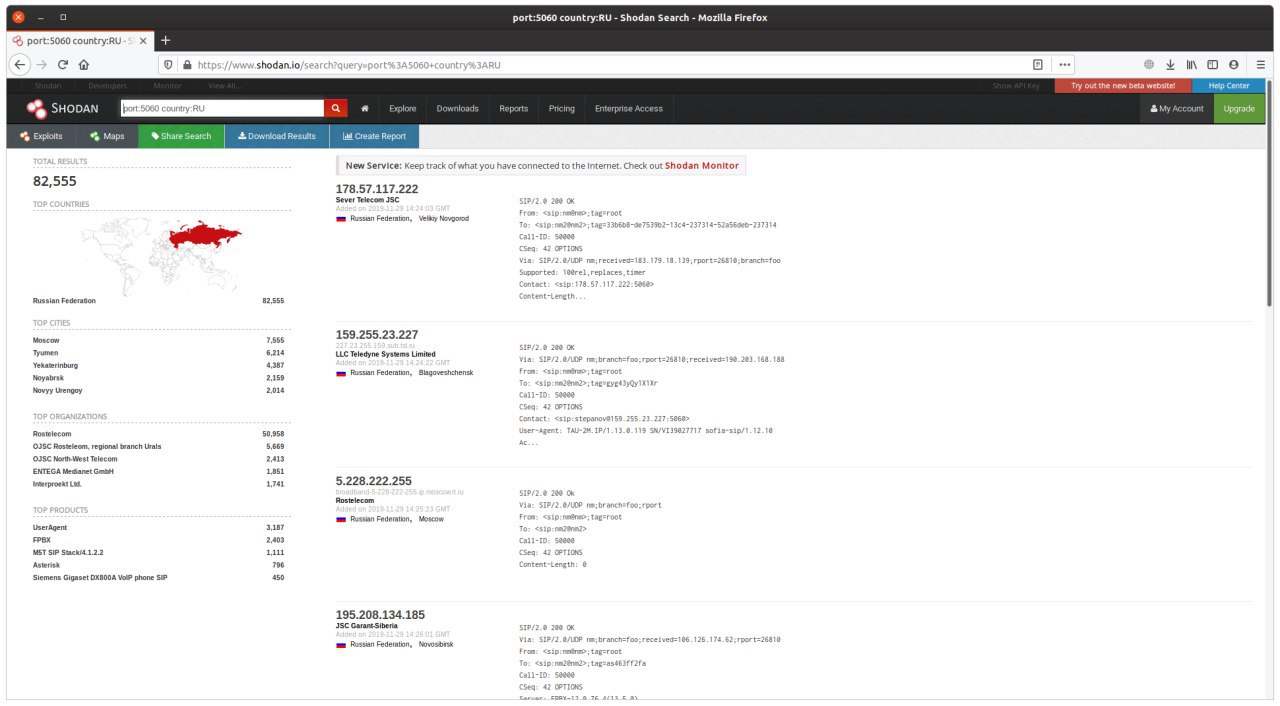
Task: Open host 195.208.134.185
Action: click(380, 614)
